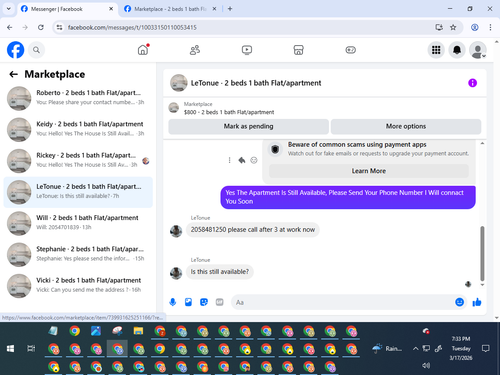Screen dimensions: 500x375
Task: Click the purple 'Apartment Is Still Available' message
Action: pyautogui.click(x=348, y=197)
